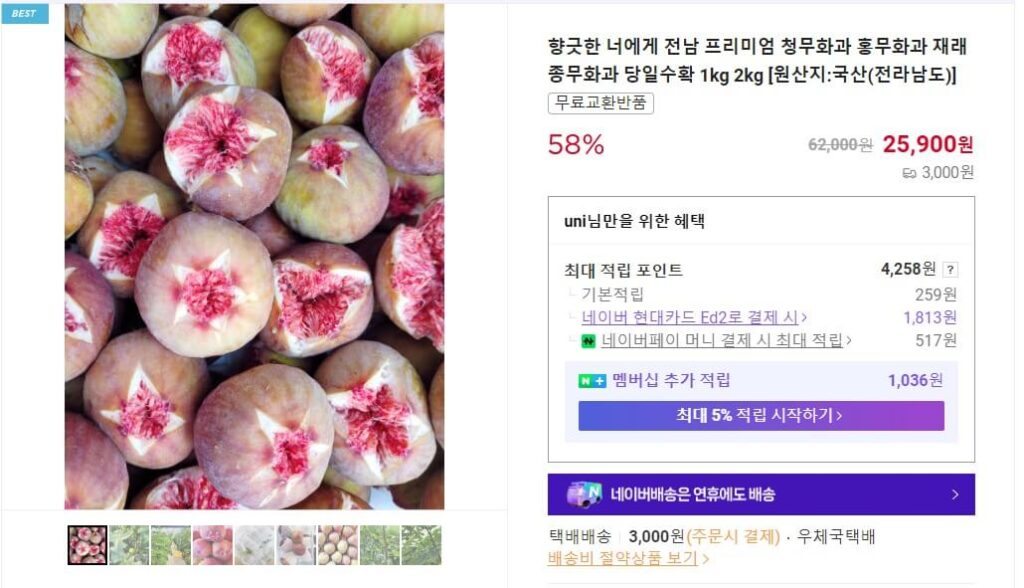Click the blue BEST badge
The height and width of the screenshot is (588, 1024).
[24, 14]
